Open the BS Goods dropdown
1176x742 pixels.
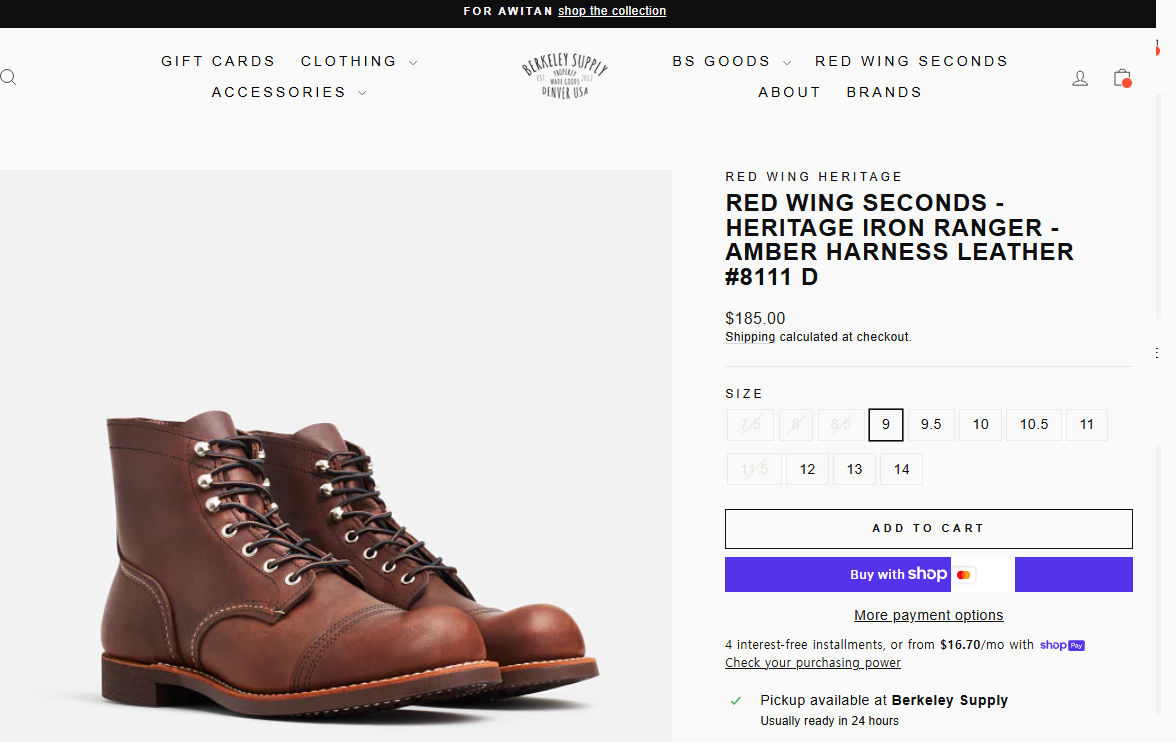(x=731, y=61)
